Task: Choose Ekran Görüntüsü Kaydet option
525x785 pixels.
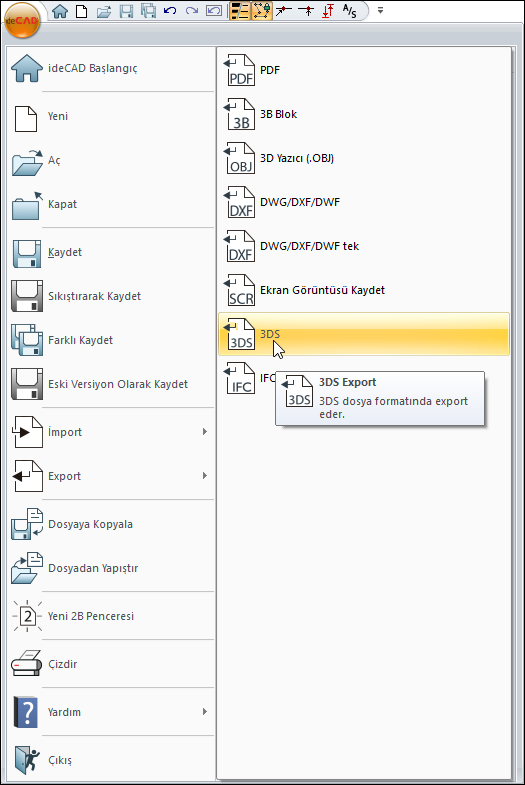Action: pos(364,290)
